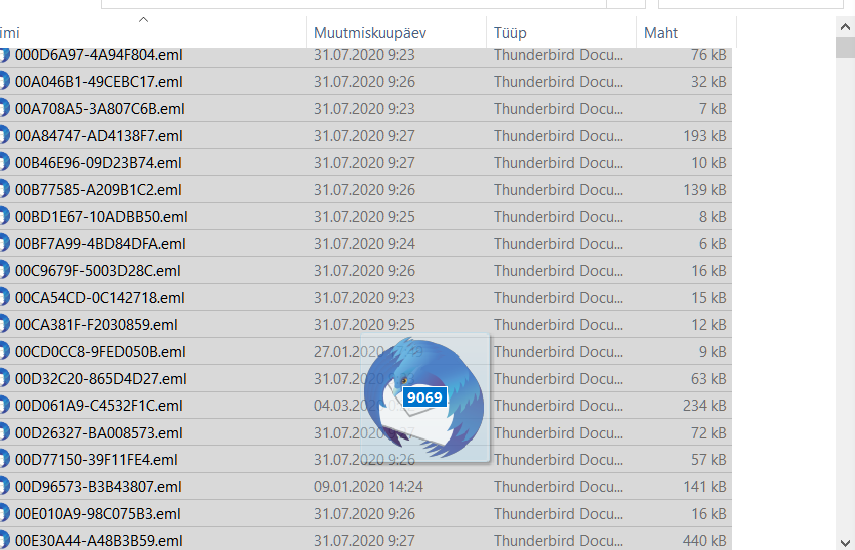Viewport: 855px width, 550px height.
Task: Click Thunderbird icon beside 00BF7A99-4BD84DFA.eml
Action: click(4, 243)
